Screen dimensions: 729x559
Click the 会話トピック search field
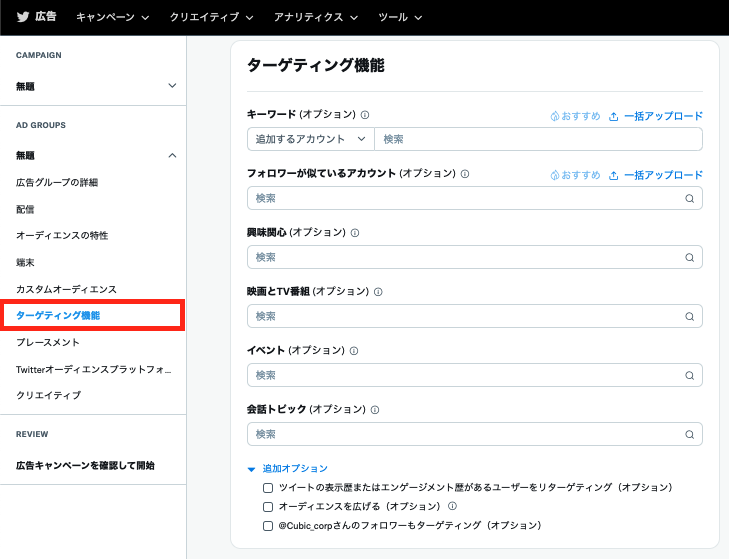pos(465,435)
